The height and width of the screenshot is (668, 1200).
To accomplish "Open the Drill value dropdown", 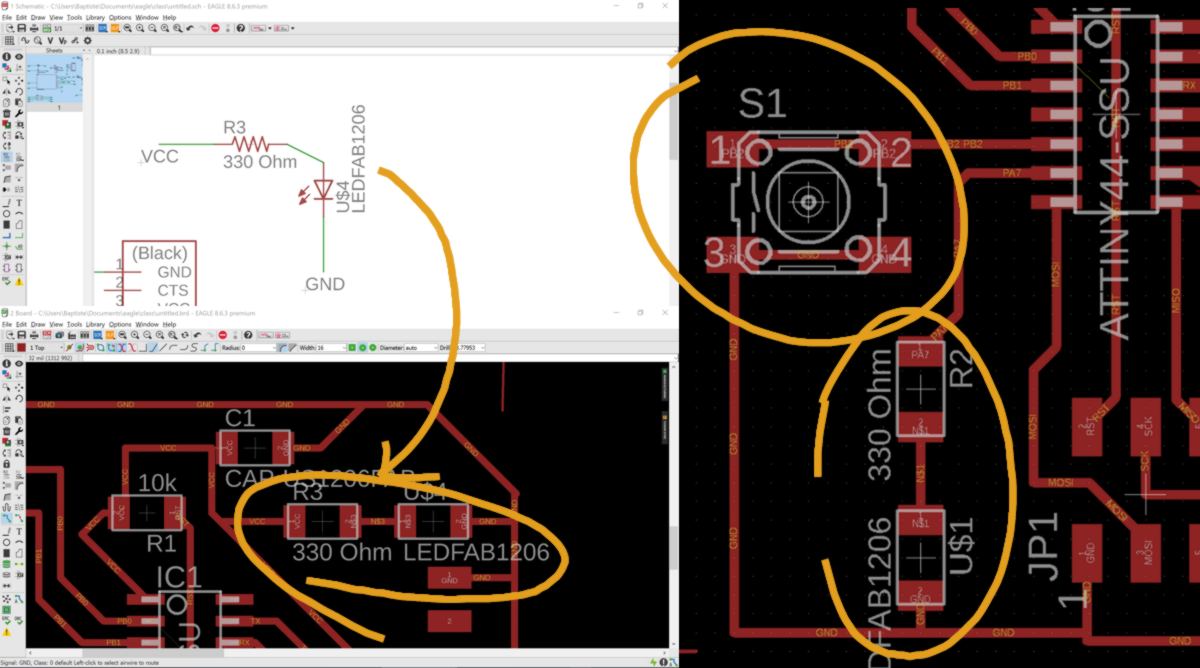I will point(471,348).
